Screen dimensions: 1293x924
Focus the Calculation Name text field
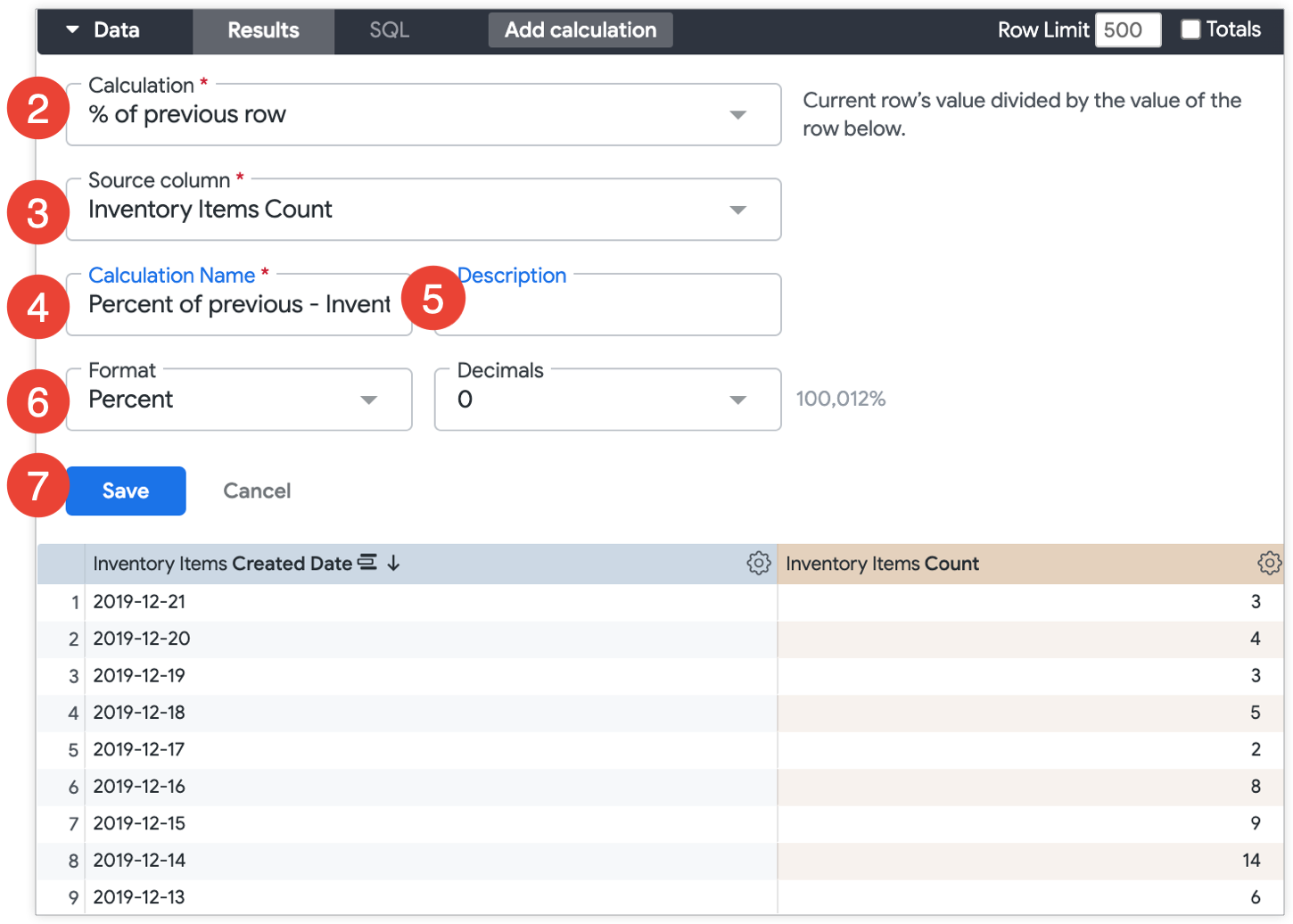coord(239,305)
